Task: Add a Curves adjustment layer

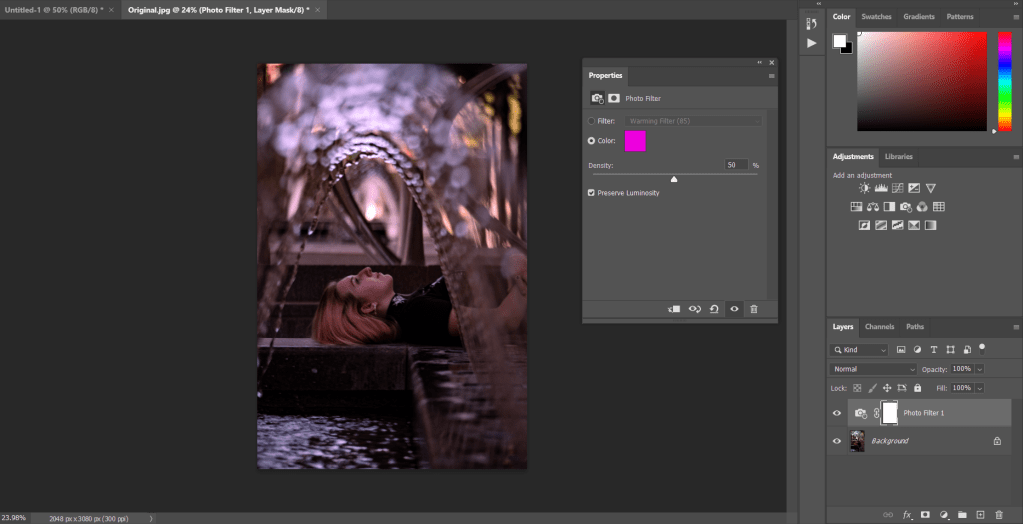Action: pos(897,188)
